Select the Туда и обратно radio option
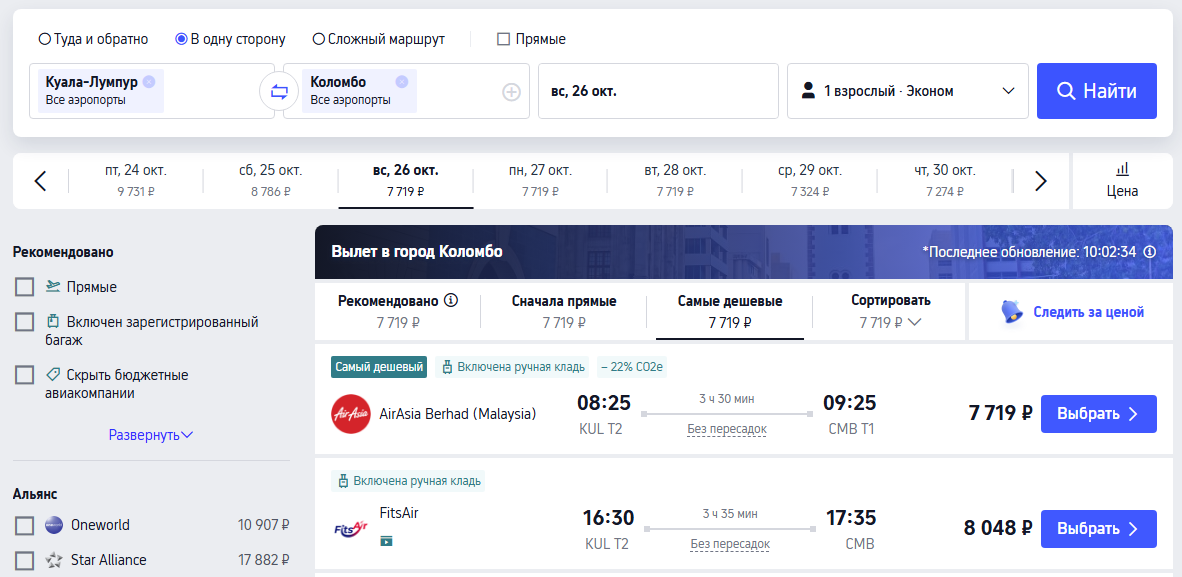Viewport: 1182px width, 577px height. tap(44, 40)
